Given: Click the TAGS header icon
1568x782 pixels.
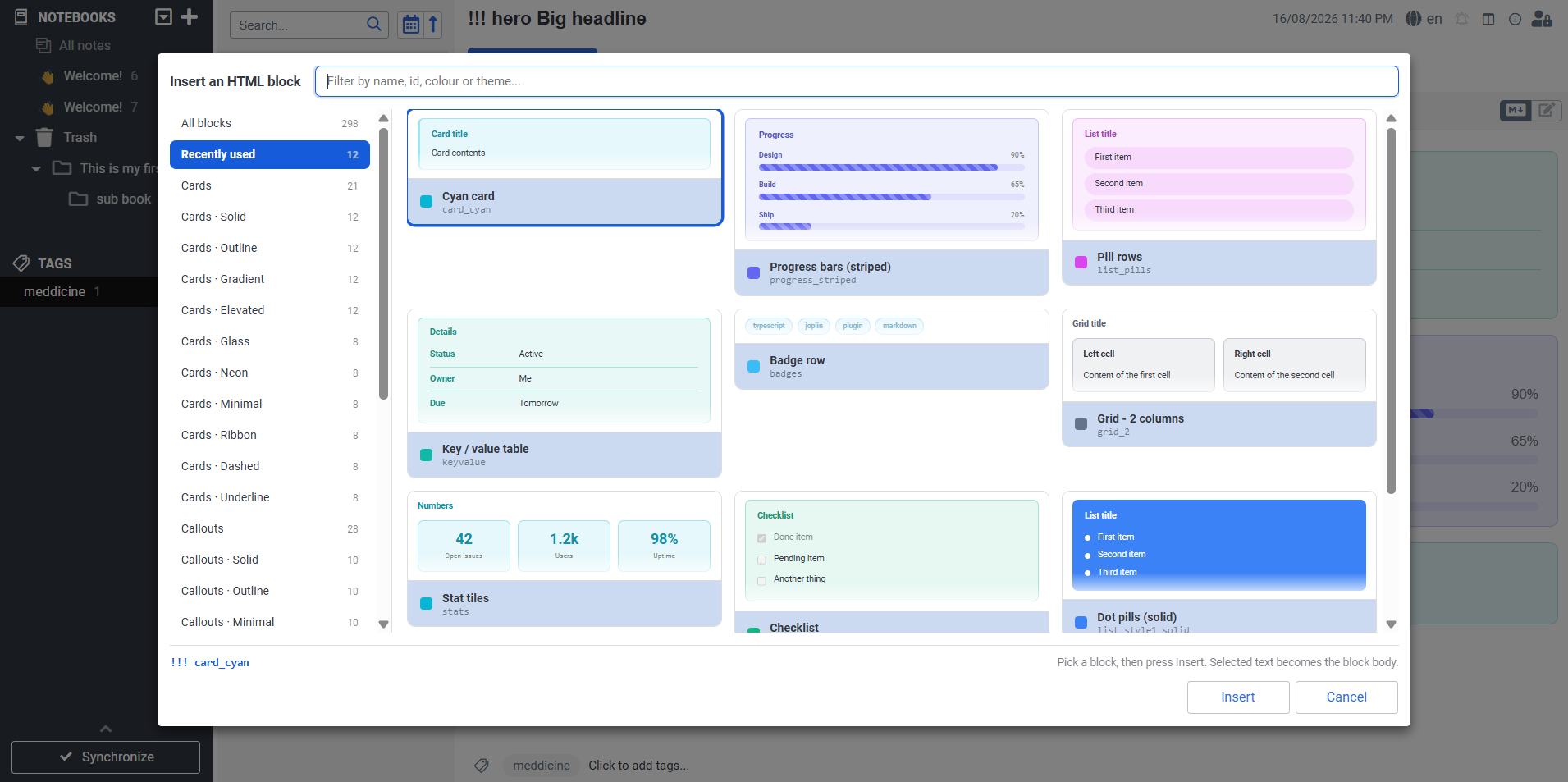Looking at the screenshot, I should pos(21,263).
